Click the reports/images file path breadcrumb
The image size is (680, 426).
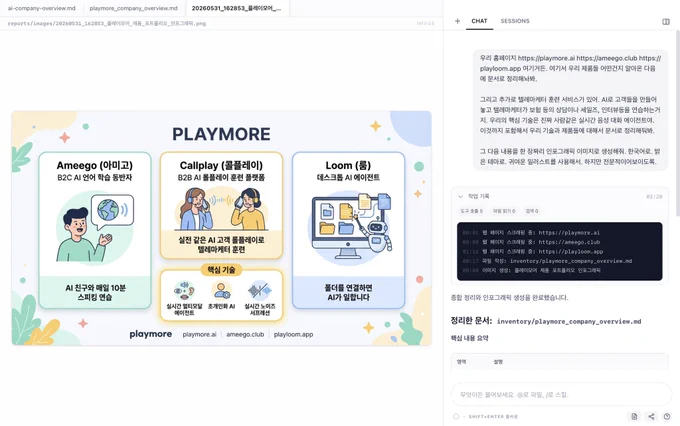(107, 23)
